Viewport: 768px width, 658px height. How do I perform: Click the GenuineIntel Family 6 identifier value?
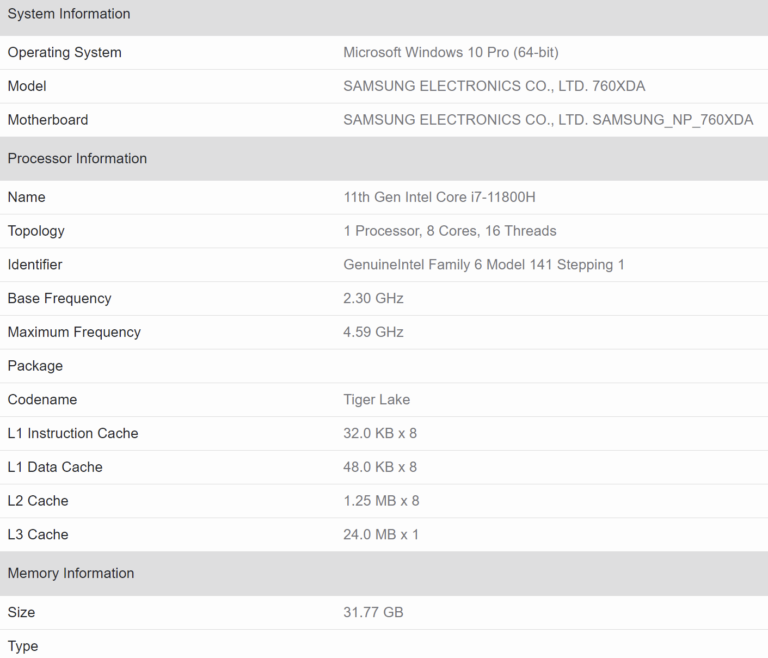484,265
